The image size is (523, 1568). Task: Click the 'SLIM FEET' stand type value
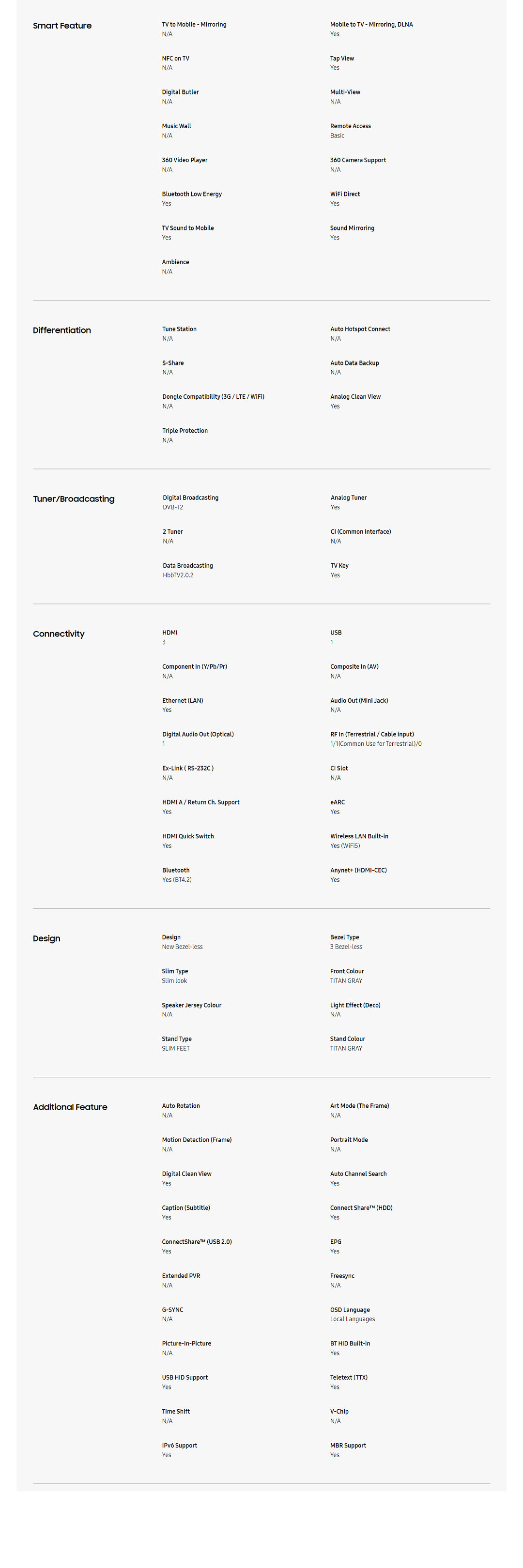[176, 1048]
